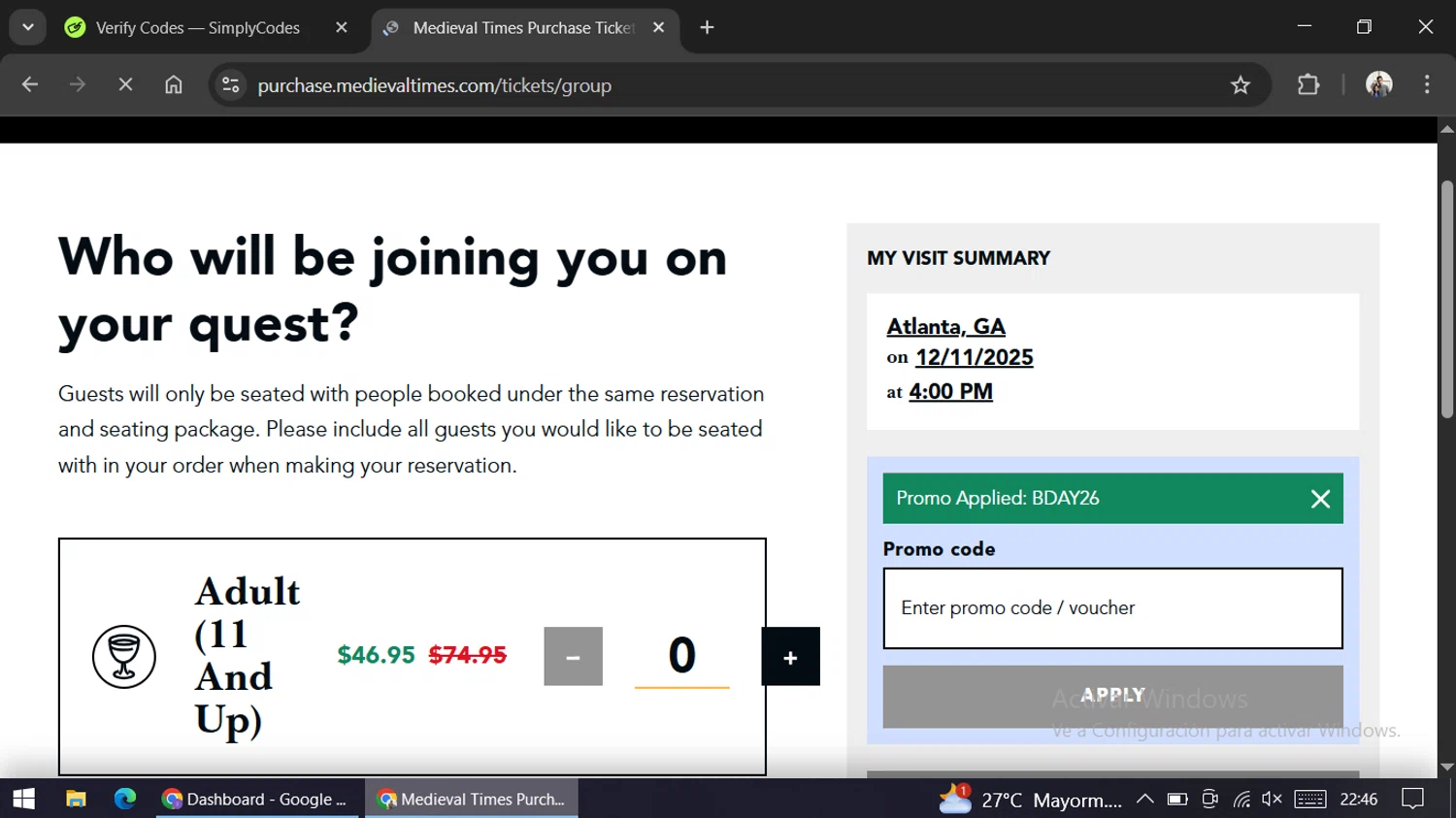Click the page vertical scrollbar thumb
Screen dimensions: 1456x818
(1447, 299)
